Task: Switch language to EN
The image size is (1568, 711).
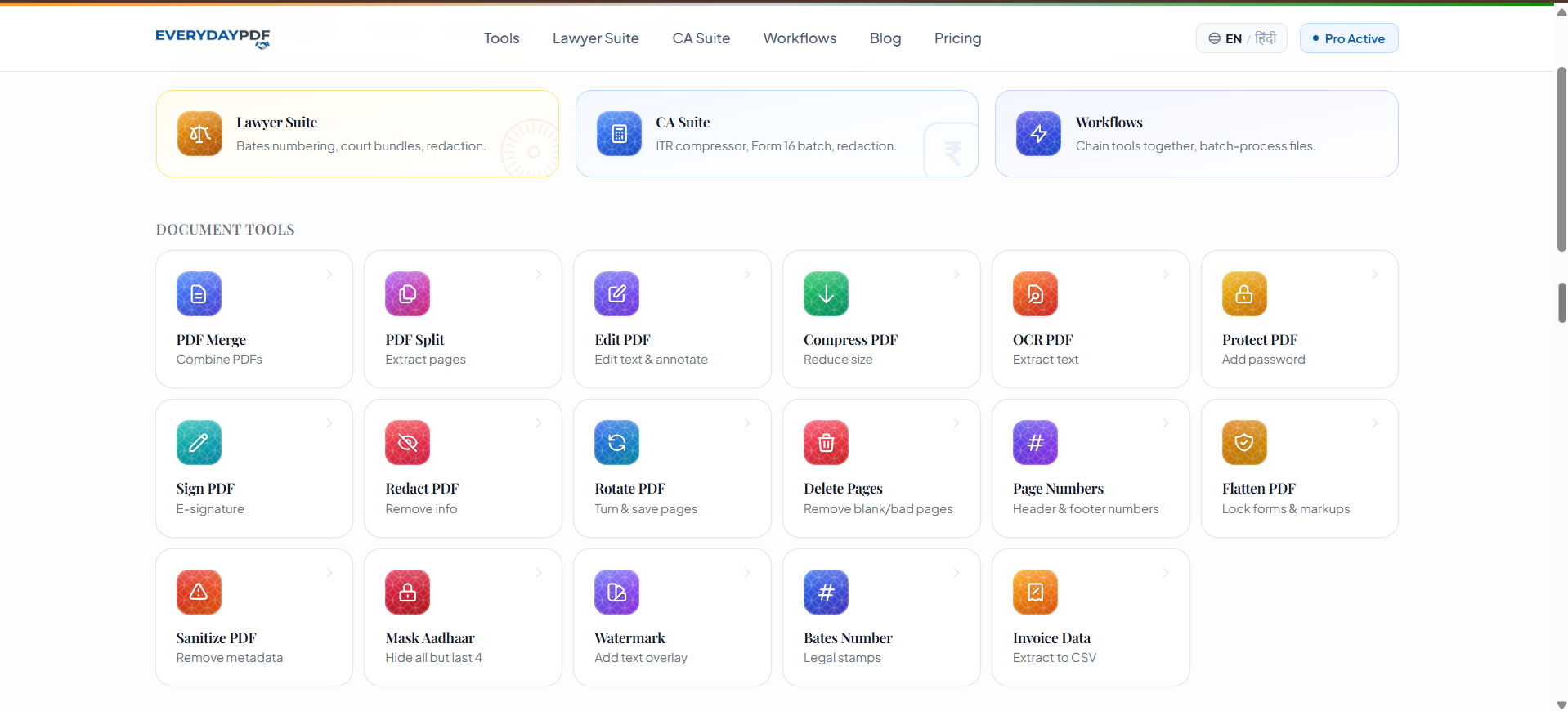Action: click(1234, 39)
